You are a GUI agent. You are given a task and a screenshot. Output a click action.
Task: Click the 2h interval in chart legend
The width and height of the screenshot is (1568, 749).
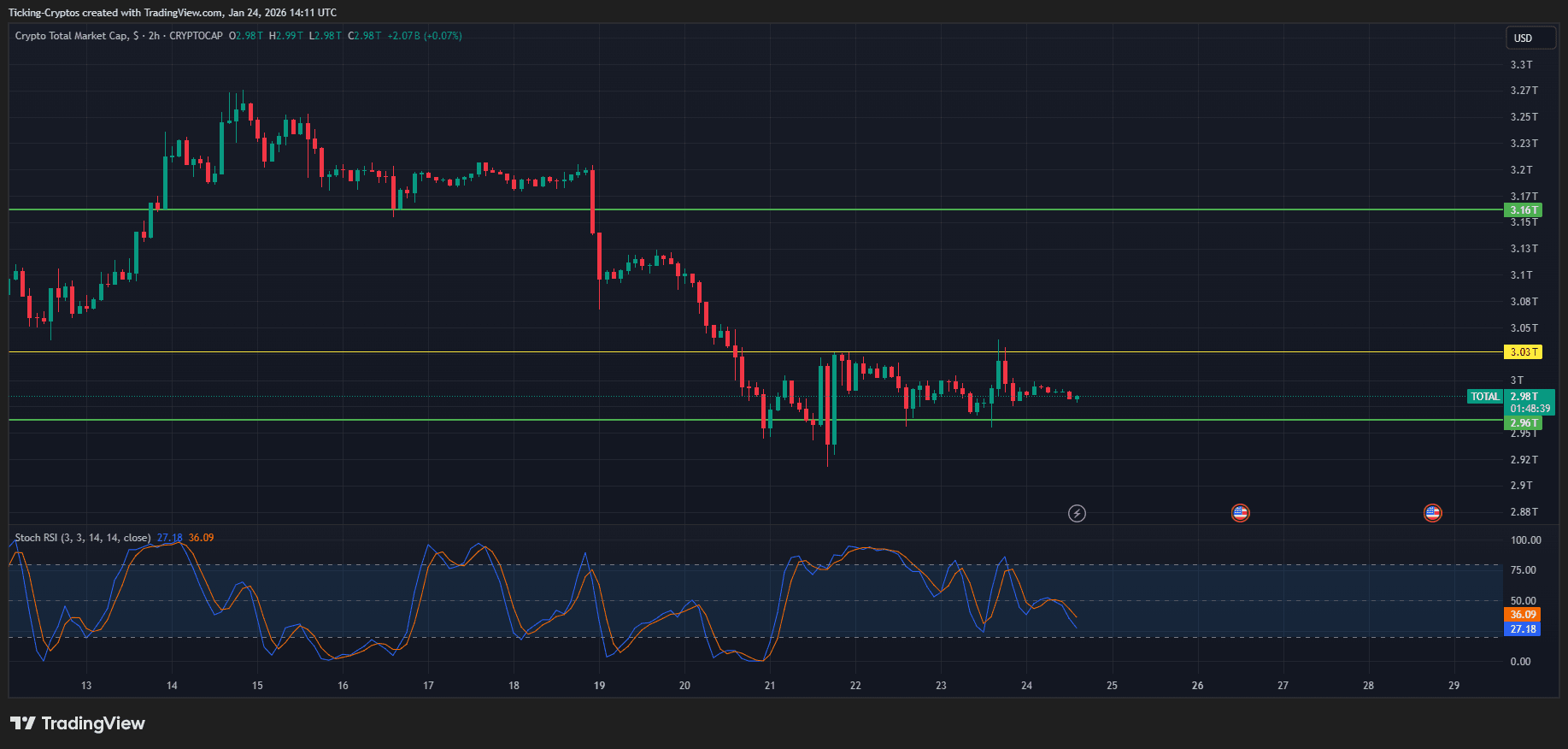tap(154, 36)
